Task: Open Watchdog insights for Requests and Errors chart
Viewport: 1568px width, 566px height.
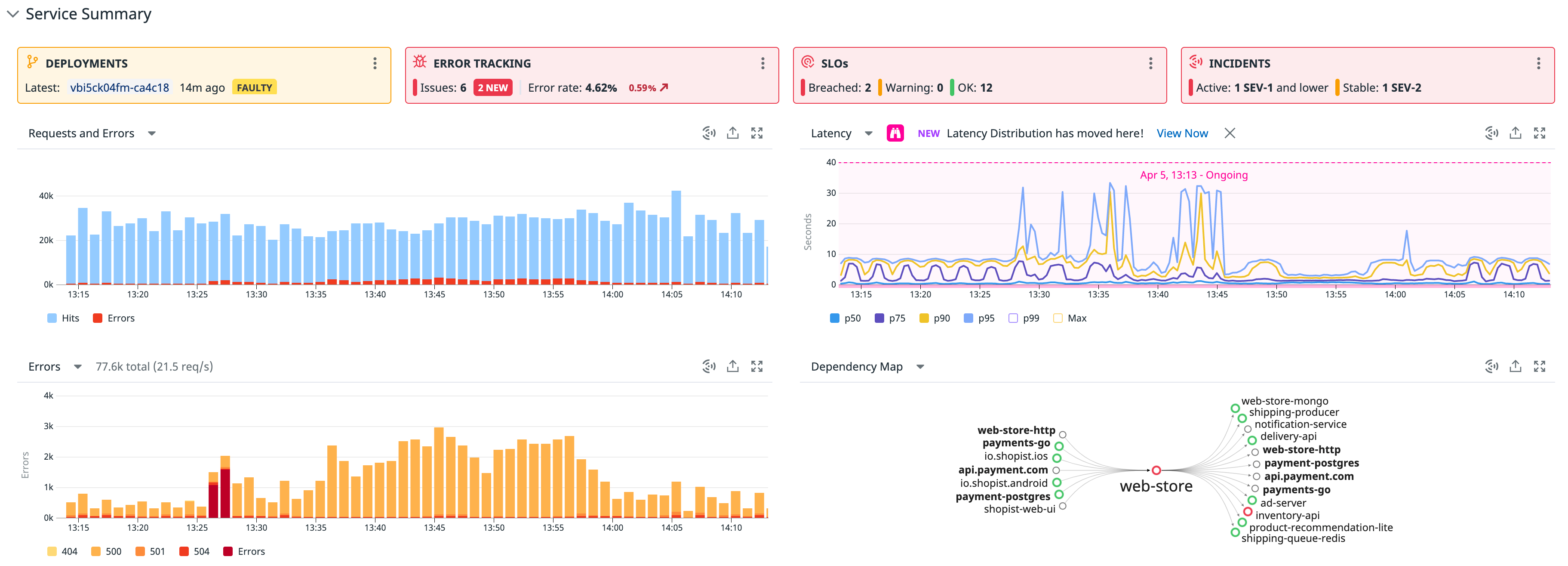Action: tap(708, 133)
